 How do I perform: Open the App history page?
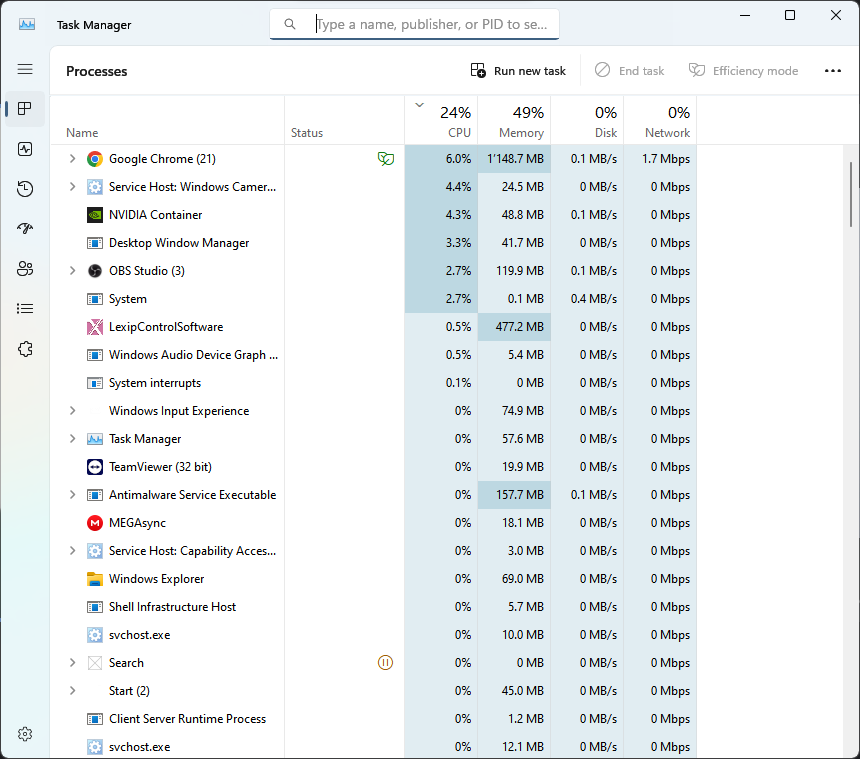point(25,189)
